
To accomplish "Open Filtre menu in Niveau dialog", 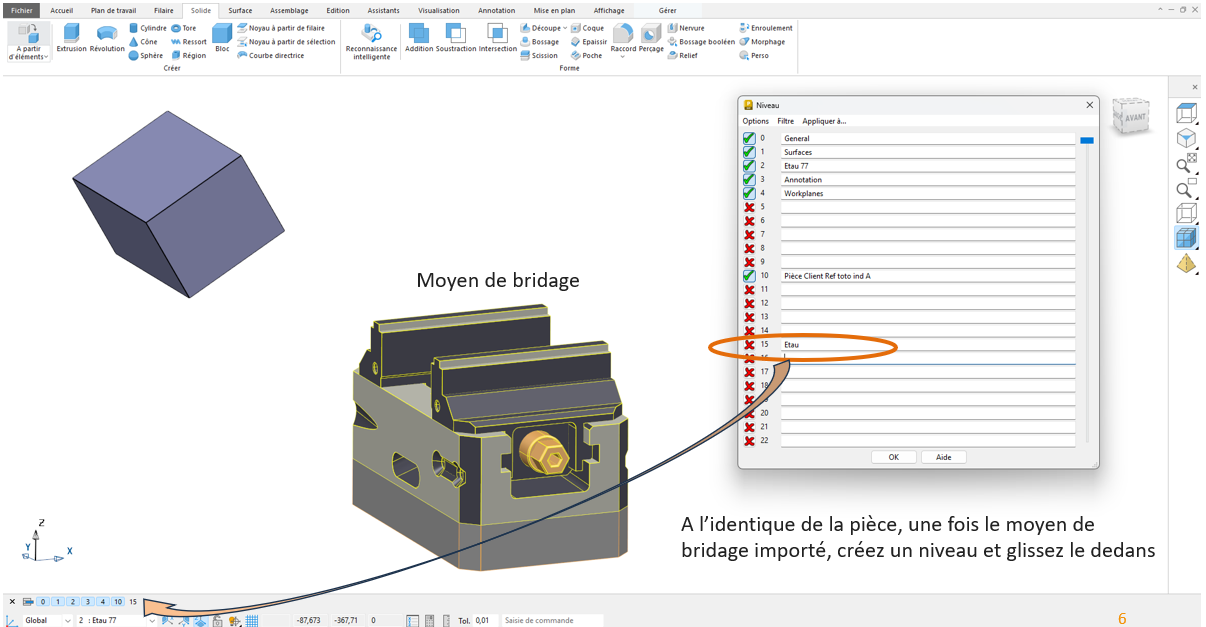I will (x=786, y=121).
